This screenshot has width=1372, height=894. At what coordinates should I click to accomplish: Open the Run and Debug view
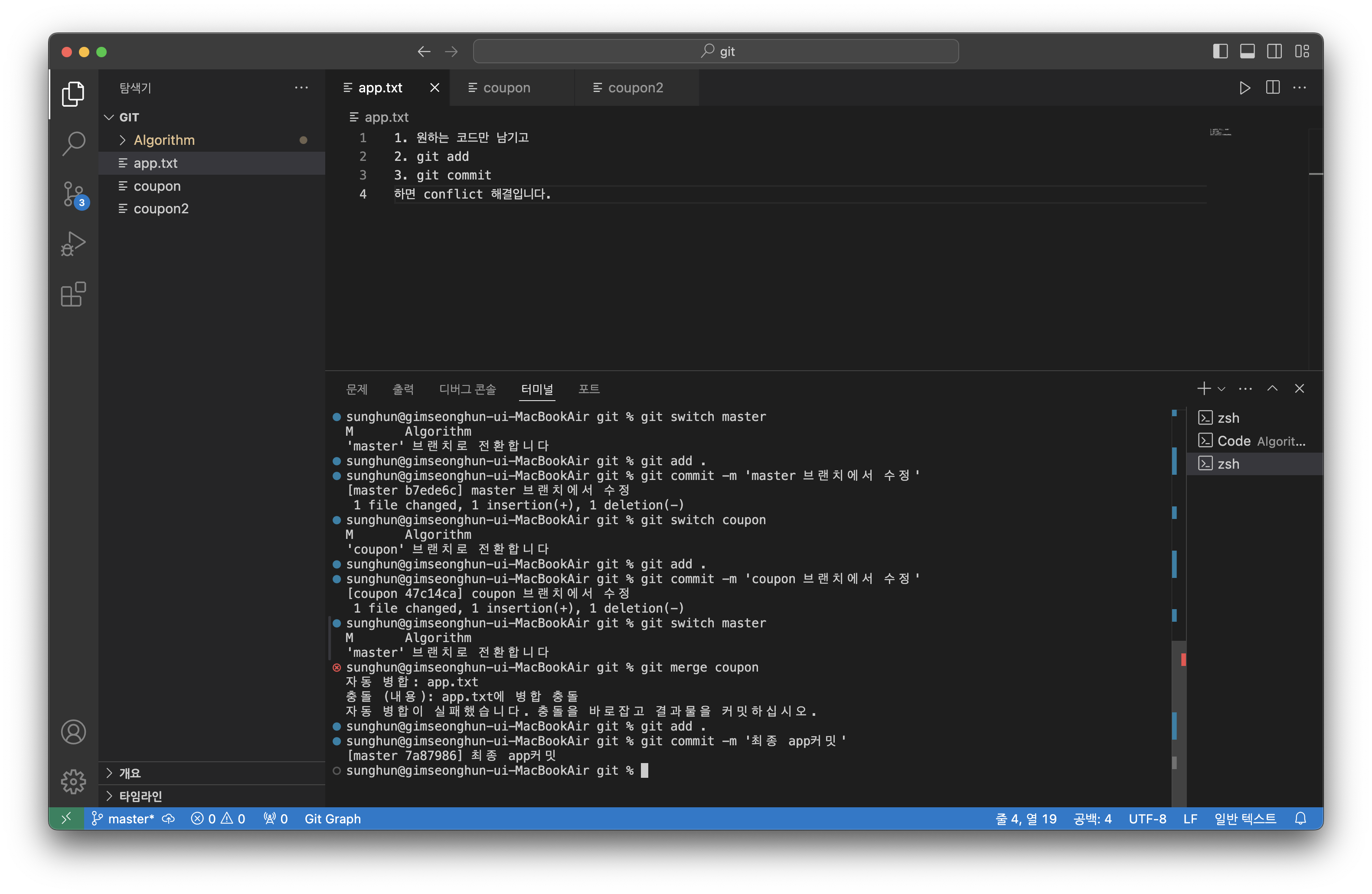click(x=73, y=244)
